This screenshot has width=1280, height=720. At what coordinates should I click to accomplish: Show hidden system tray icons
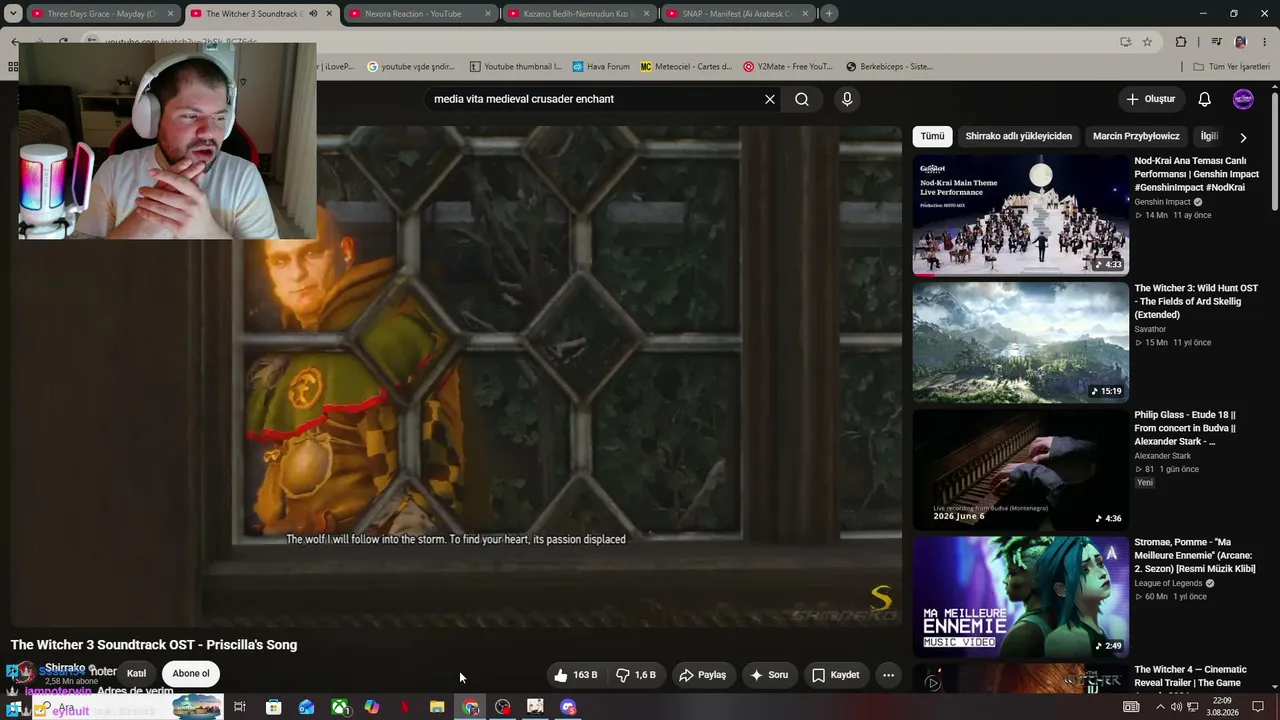pyautogui.click(x=1160, y=707)
